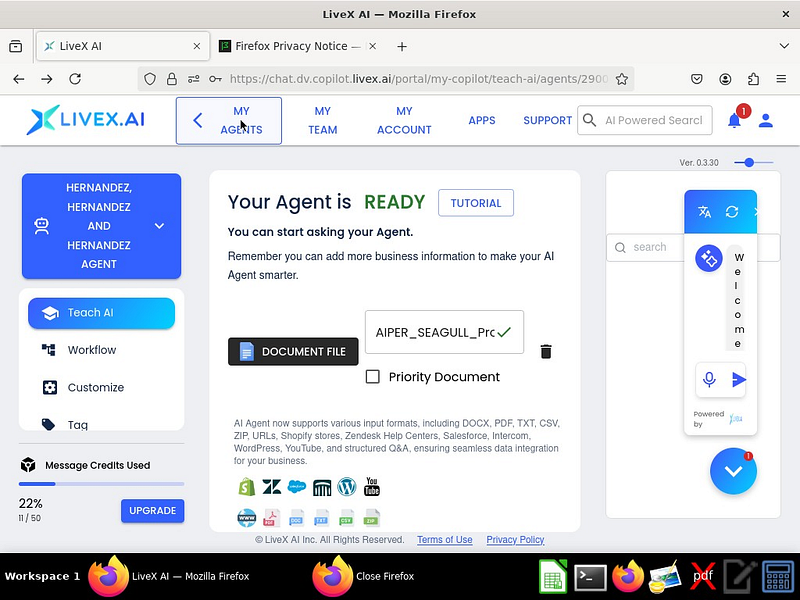
Task: Open the Privacy Policy link
Action: [x=515, y=540]
